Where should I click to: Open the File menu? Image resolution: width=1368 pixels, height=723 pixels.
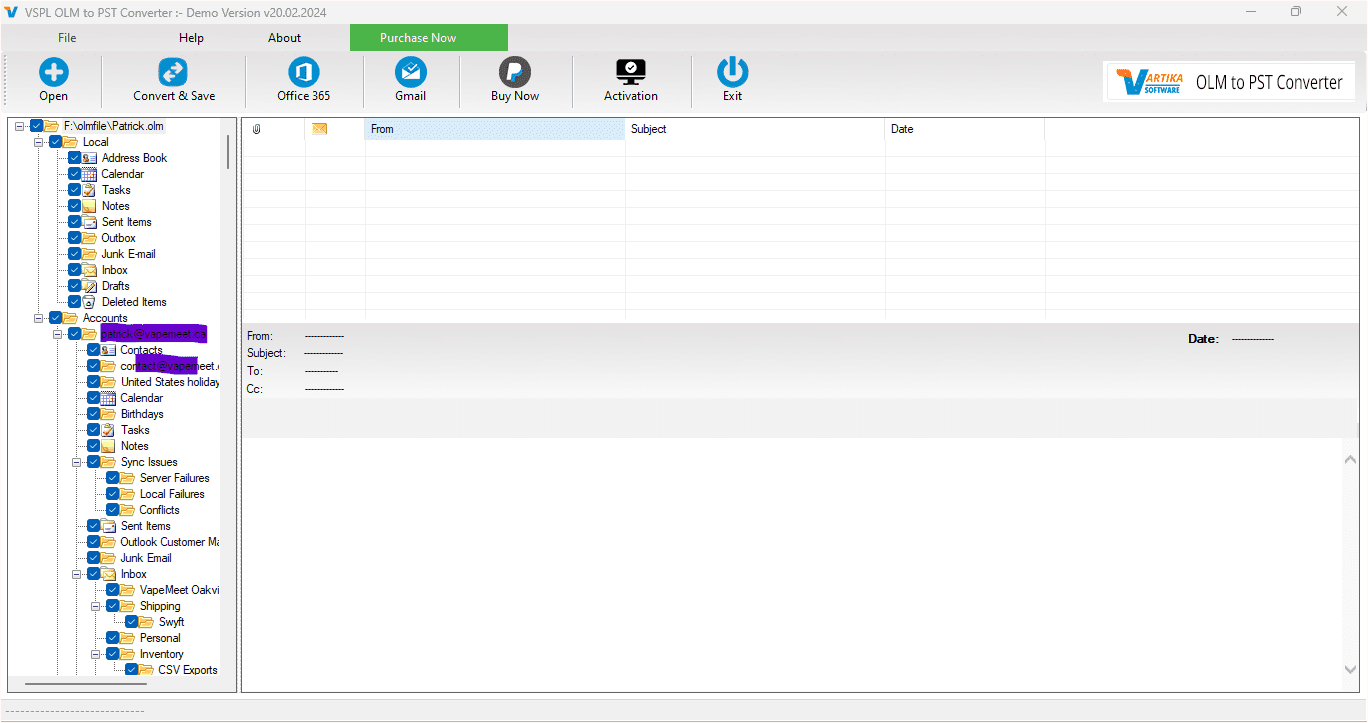pos(67,38)
